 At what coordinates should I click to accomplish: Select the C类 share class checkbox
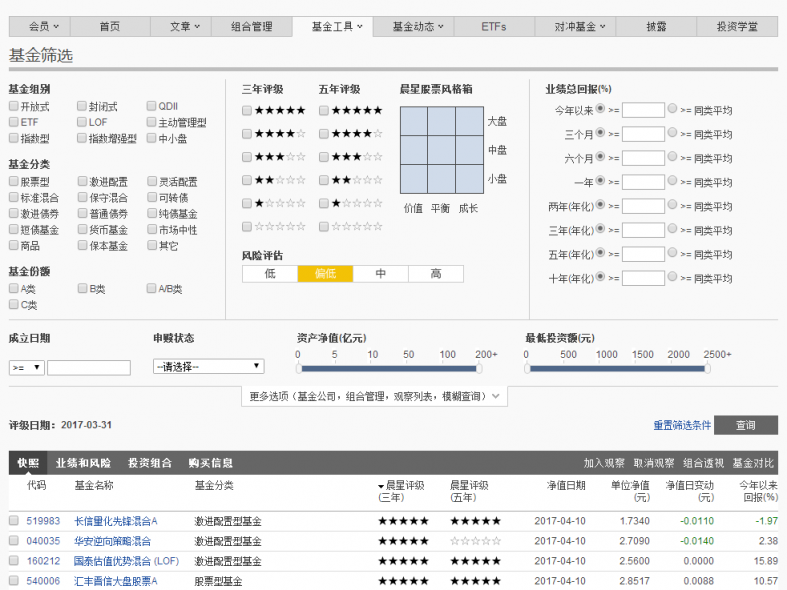[x=14, y=305]
